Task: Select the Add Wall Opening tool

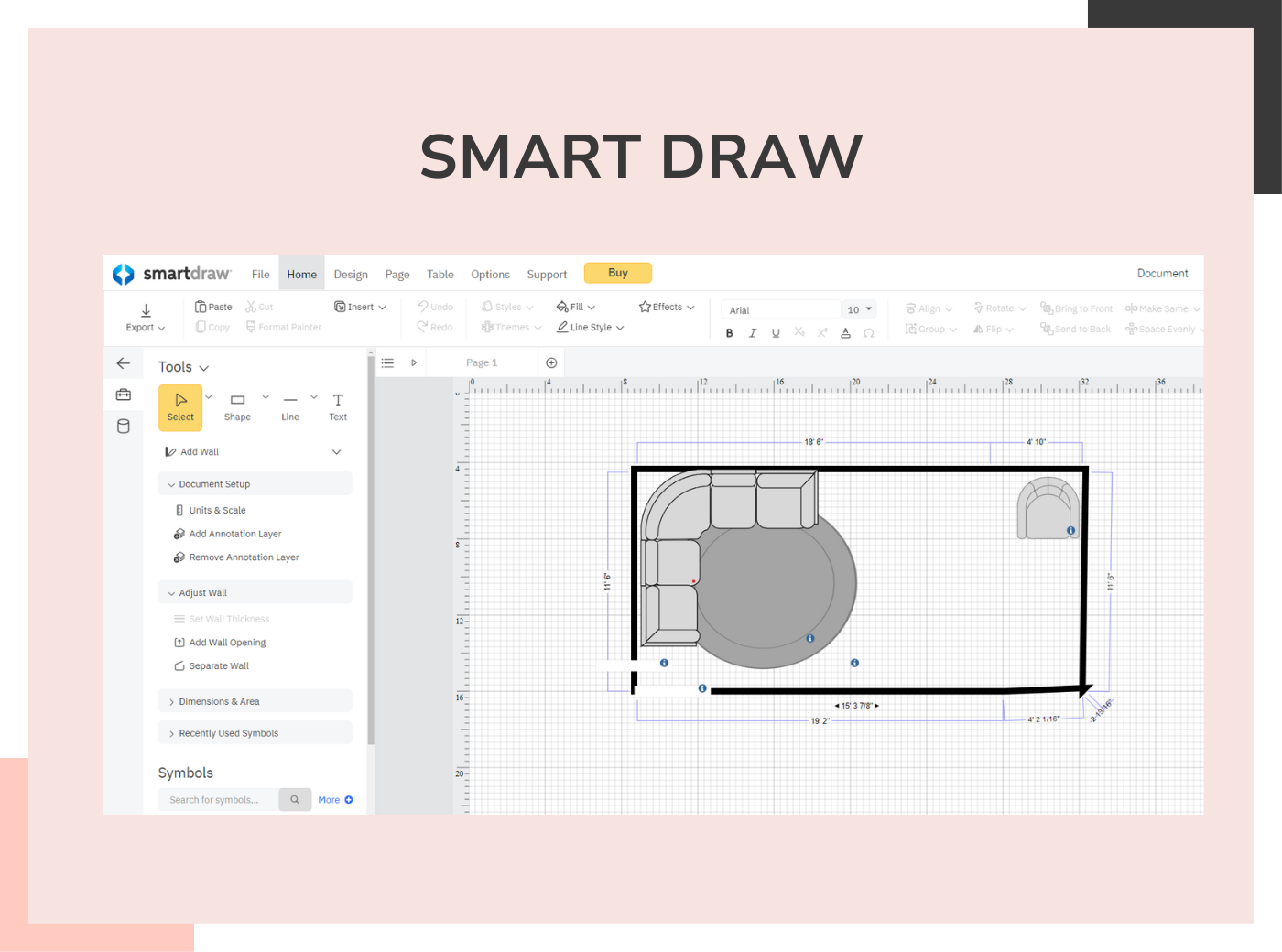Action: coord(226,642)
